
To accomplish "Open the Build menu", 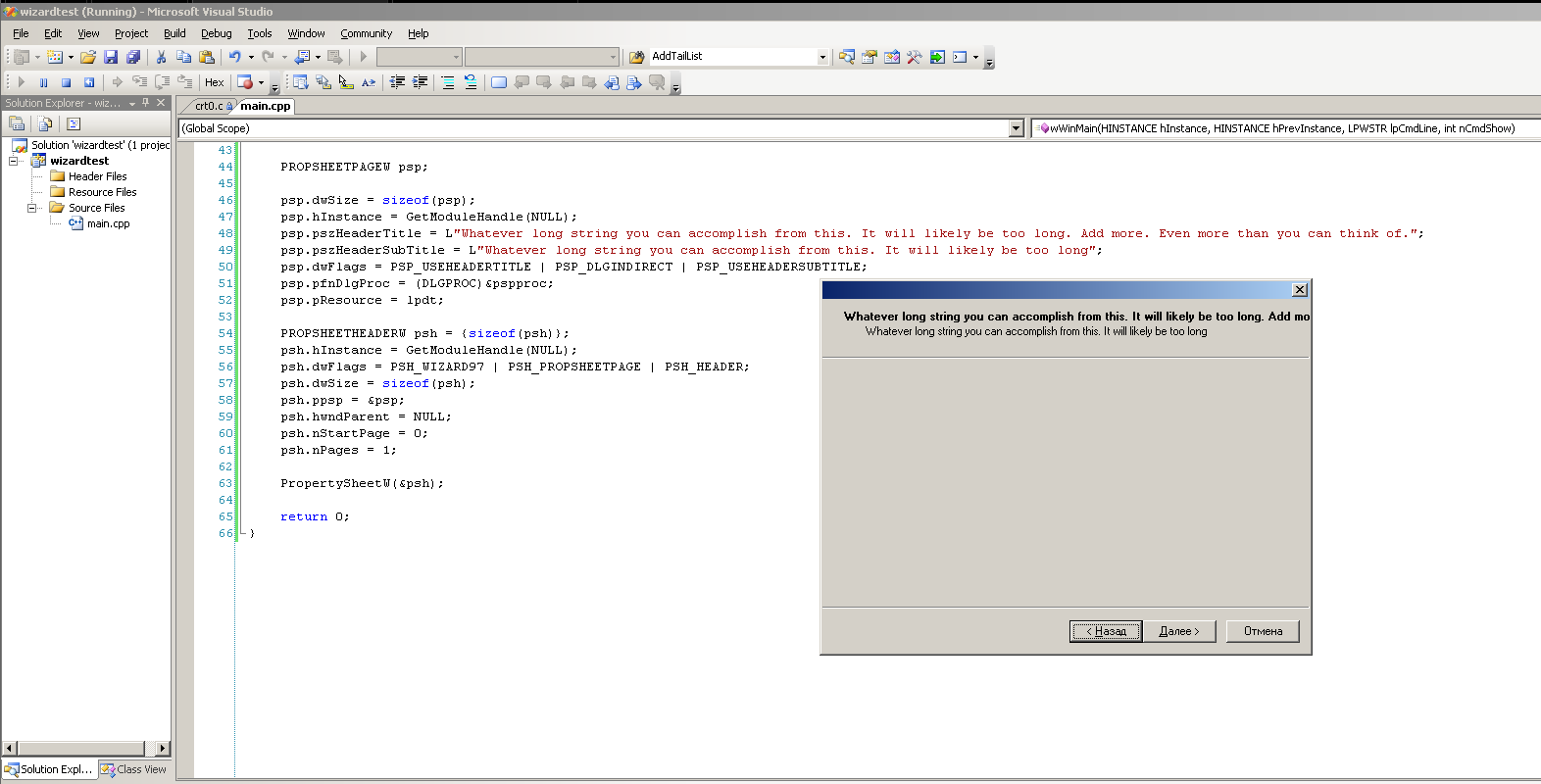I will [x=174, y=33].
